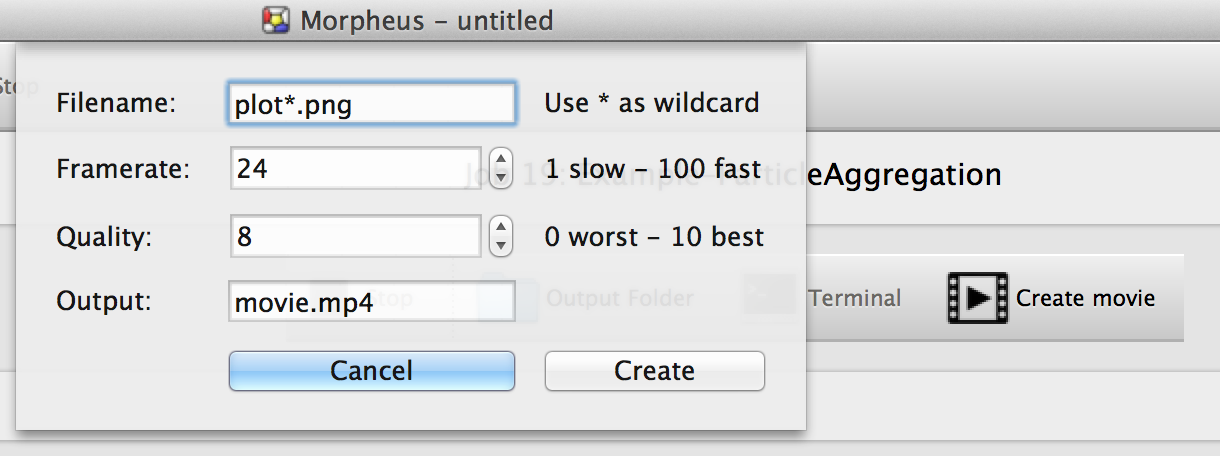The image size is (1220, 456).
Task: Click the "Use * as wildcard" hint text
Action: [x=651, y=102]
